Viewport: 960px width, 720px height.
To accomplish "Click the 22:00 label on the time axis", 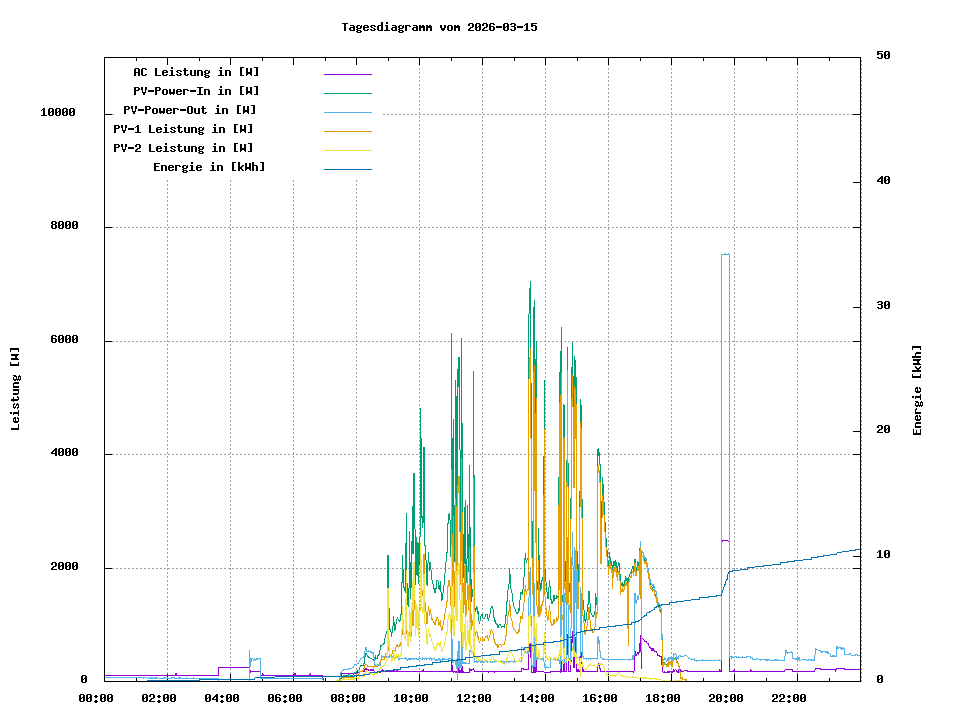I will click(x=789, y=698).
